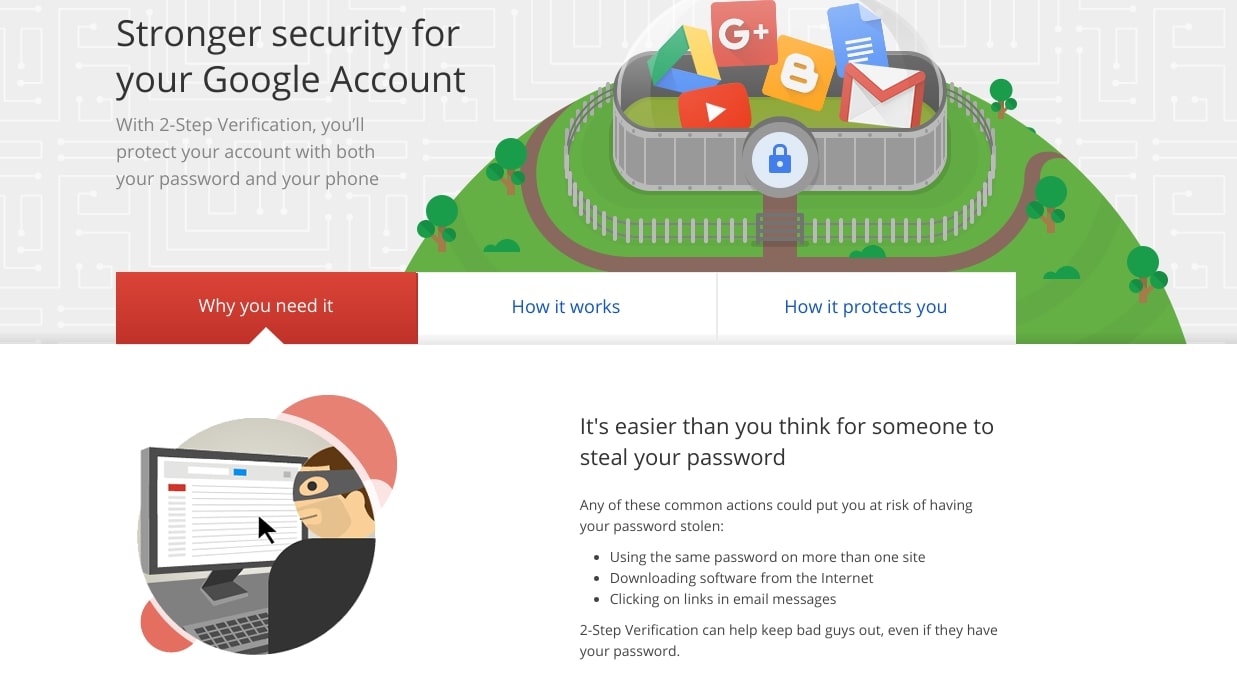Click the blue padlock icon on vault
Viewport: 1237px width, 696px height.
[x=780, y=158]
